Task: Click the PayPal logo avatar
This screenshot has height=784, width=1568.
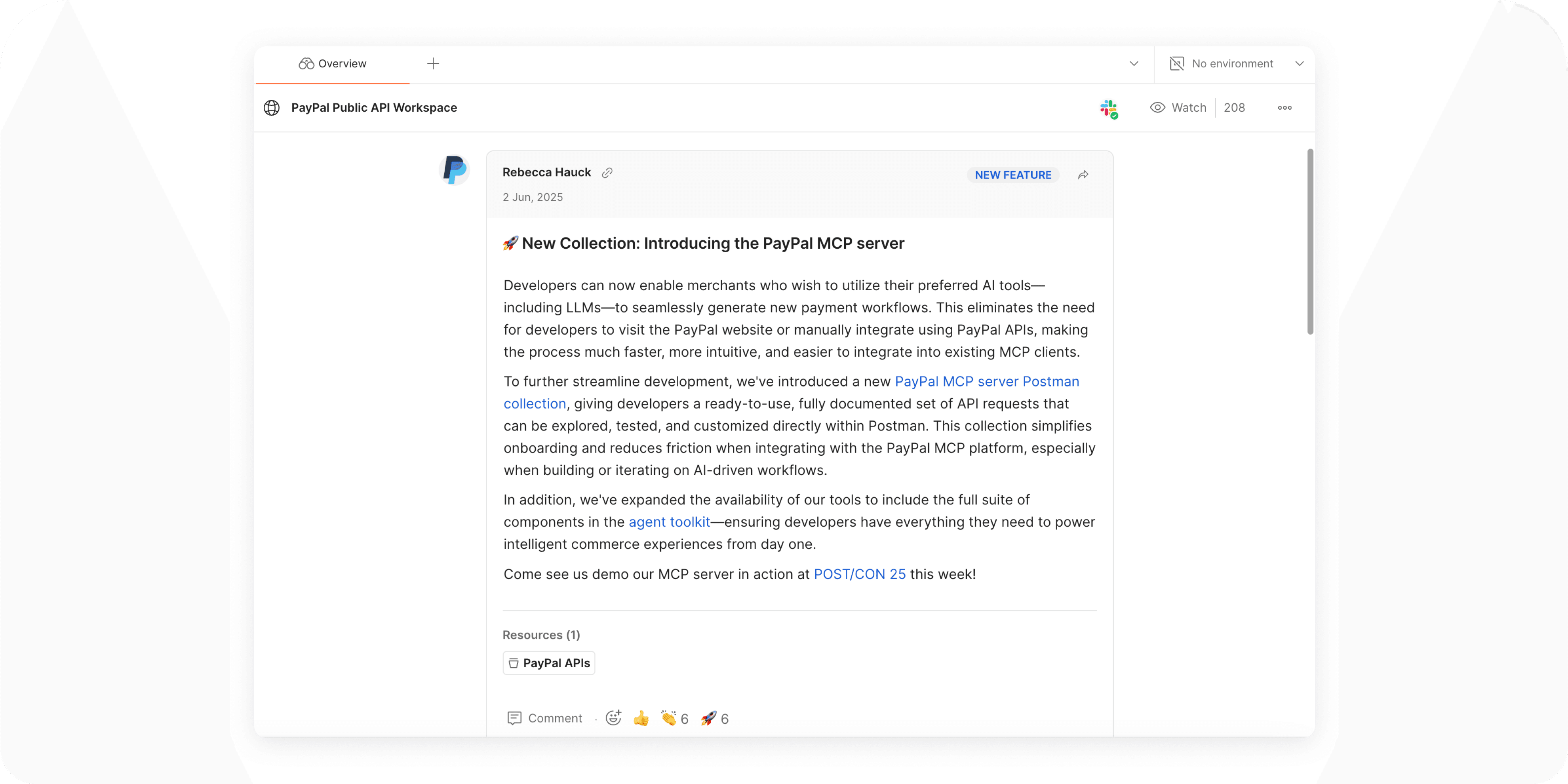Action: (x=454, y=170)
